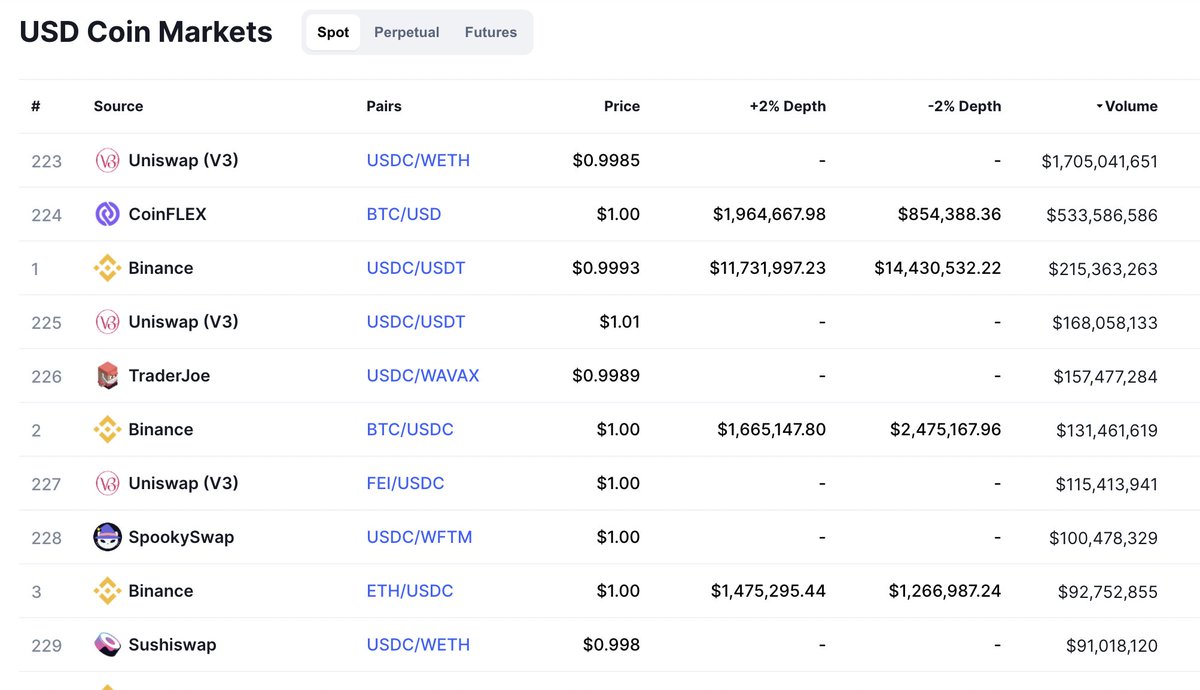Image resolution: width=1200 pixels, height=690 pixels.
Task: Click the -2% depth value $14,430,532.22
Action: click(938, 268)
